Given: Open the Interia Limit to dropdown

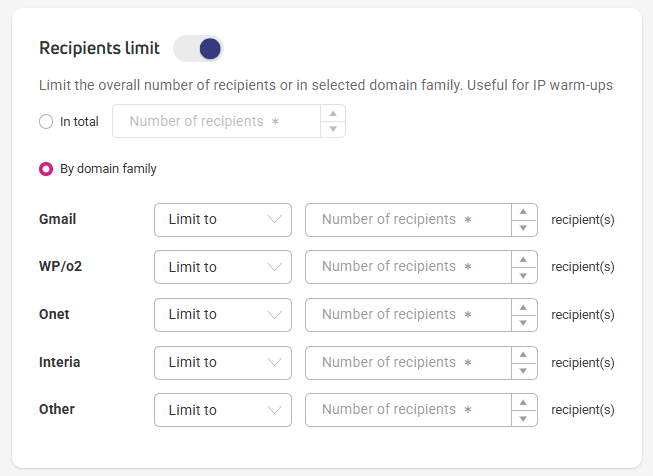Looking at the screenshot, I should 223,363.
